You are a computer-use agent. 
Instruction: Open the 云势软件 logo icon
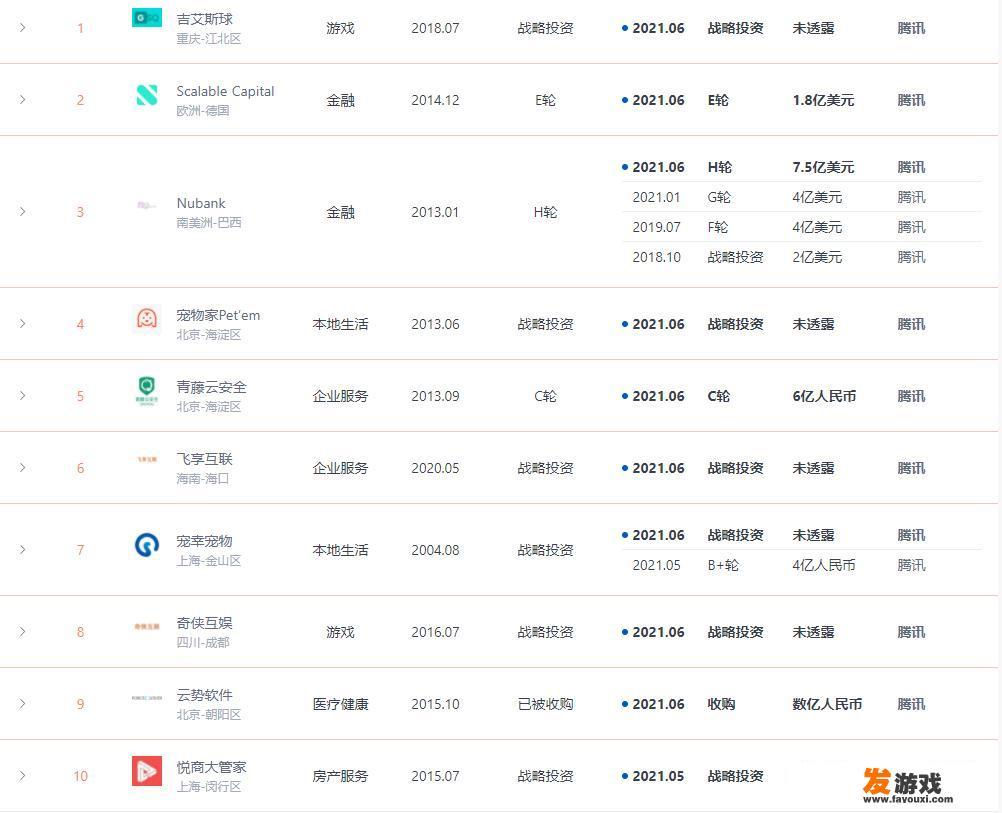[146, 698]
